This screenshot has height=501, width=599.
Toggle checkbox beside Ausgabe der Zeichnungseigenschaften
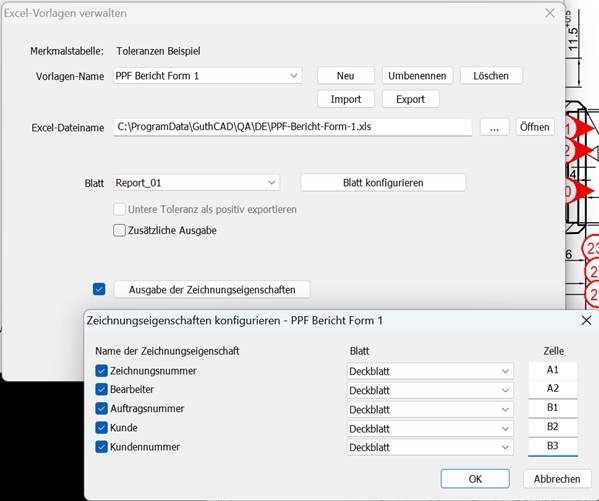click(99, 289)
